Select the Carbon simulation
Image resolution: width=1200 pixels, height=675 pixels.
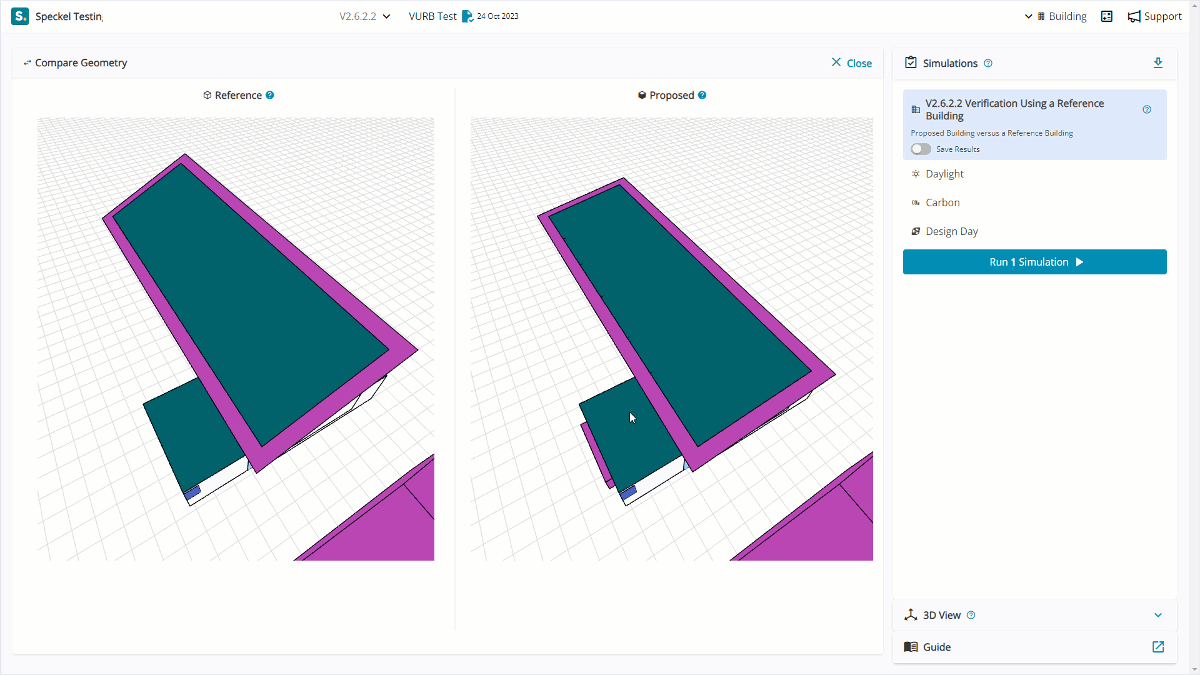942,203
